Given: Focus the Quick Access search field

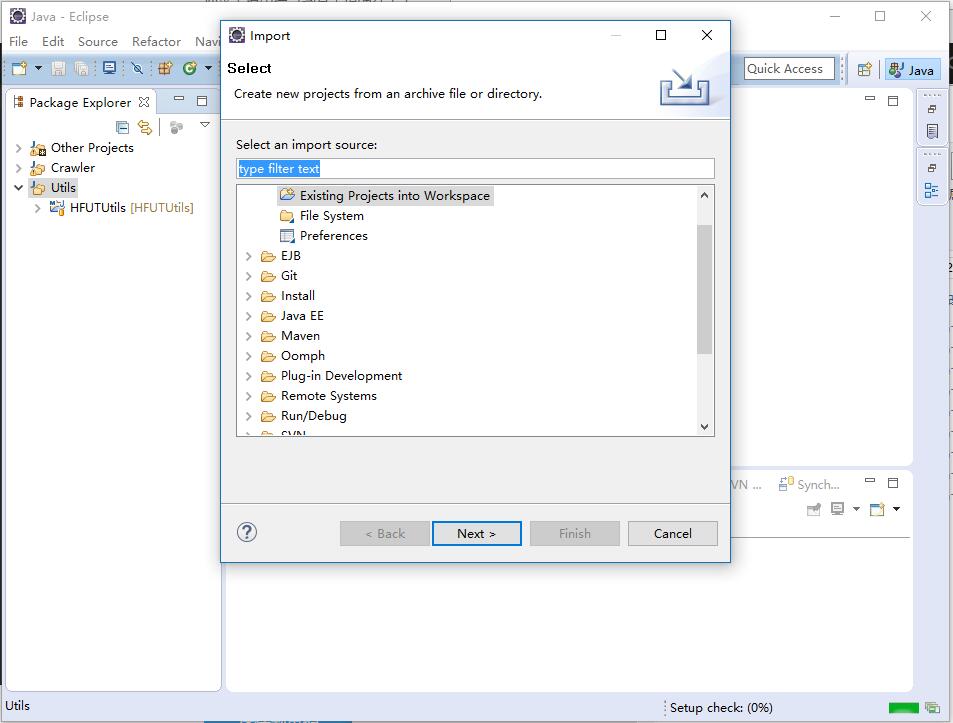Looking at the screenshot, I should tap(790, 69).
